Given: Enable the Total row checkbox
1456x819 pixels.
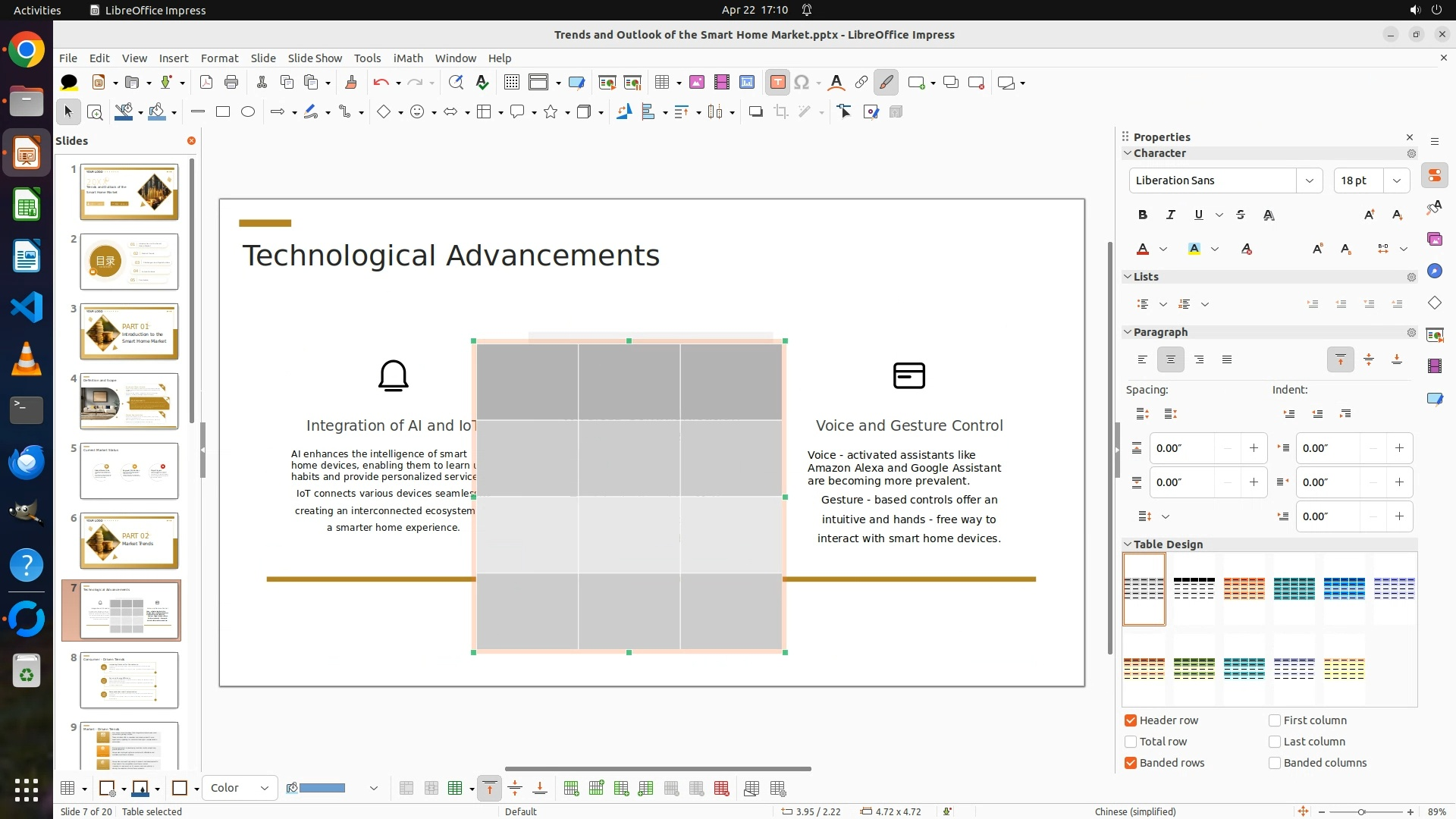Looking at the screenshot, I should click(x=1131, y=742).
